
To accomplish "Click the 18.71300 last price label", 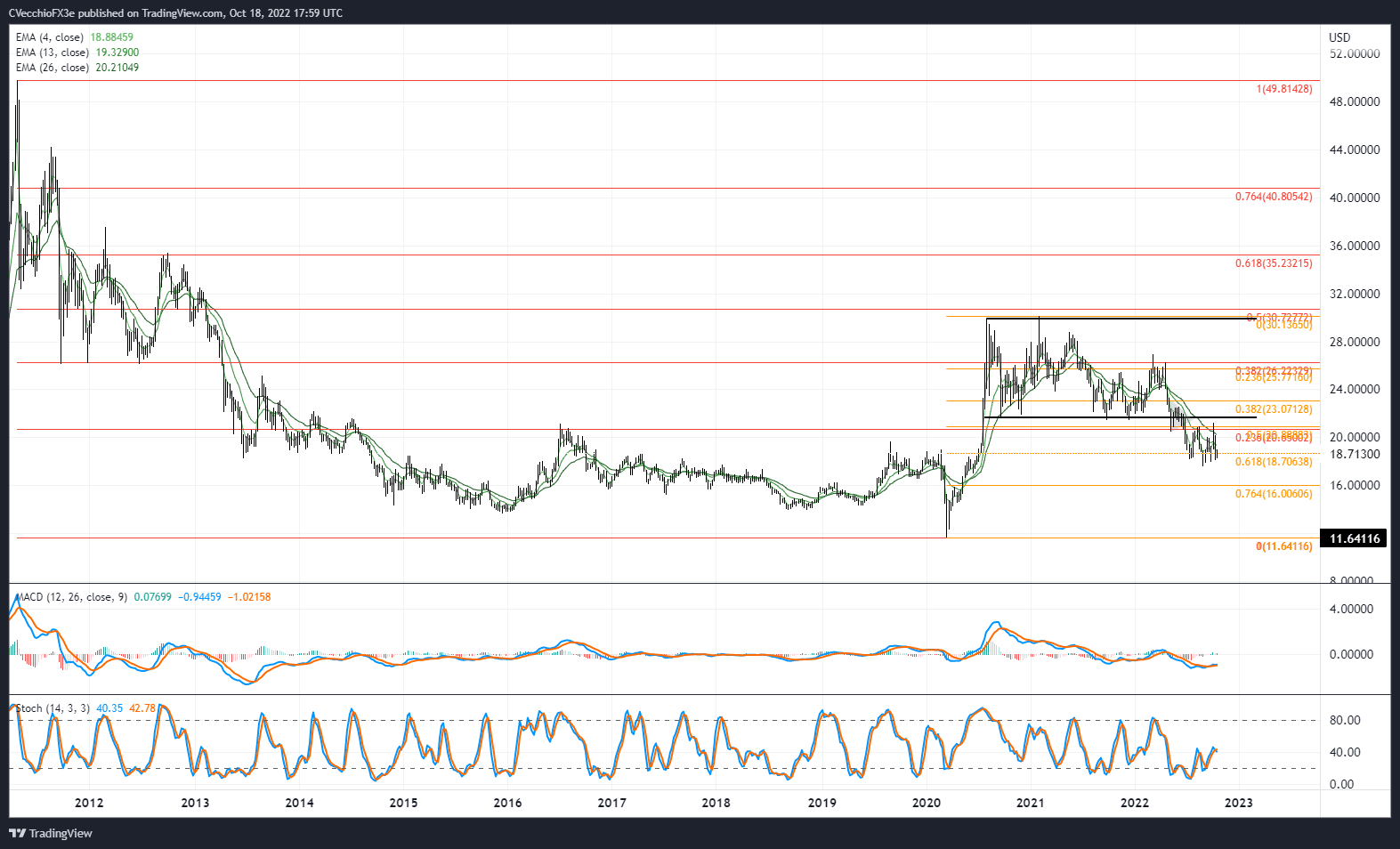I will tap(1355, 454).
